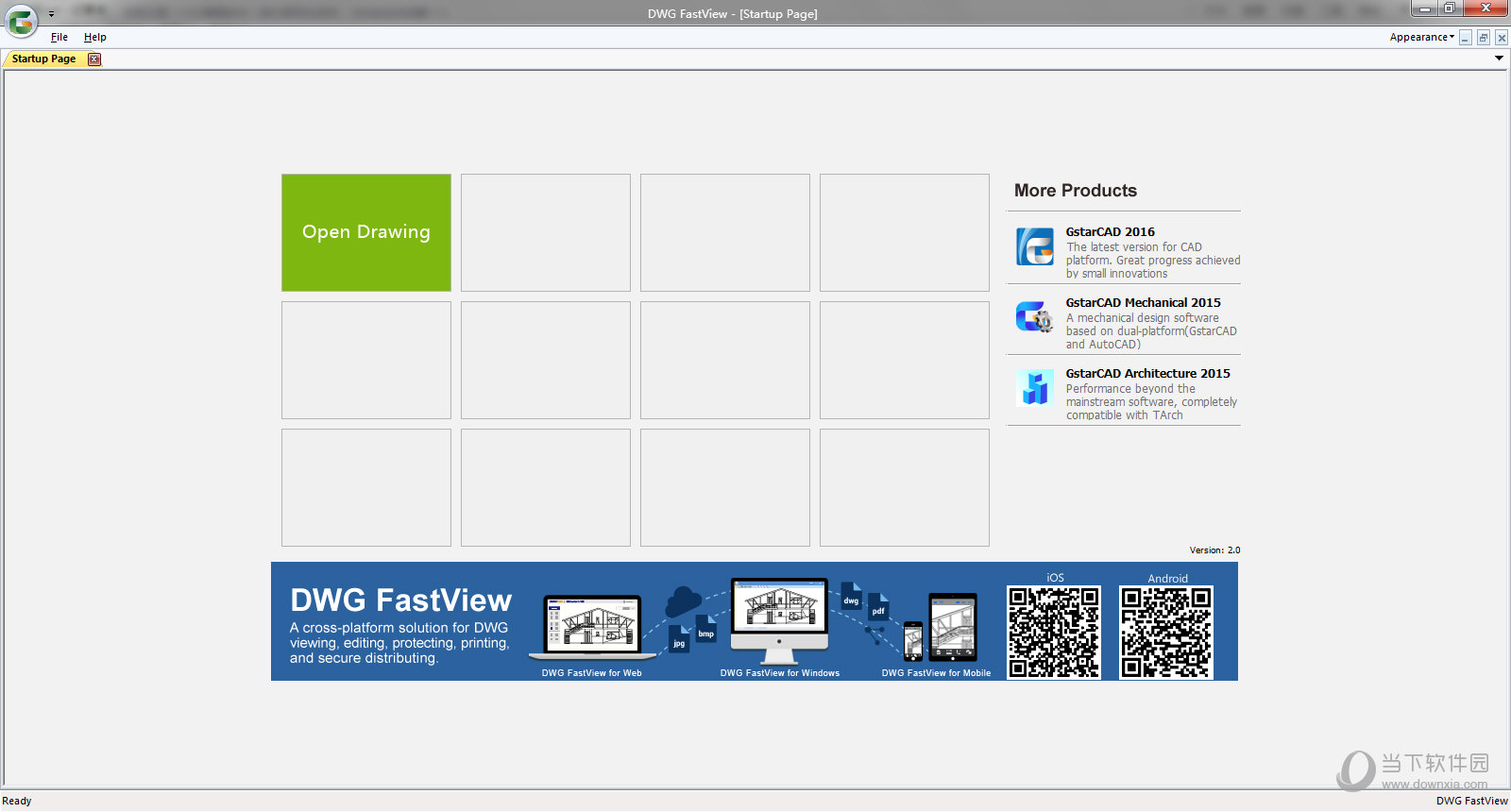Click the Ready status bar text
1511x812 pixels.
(x=17, y=802)
